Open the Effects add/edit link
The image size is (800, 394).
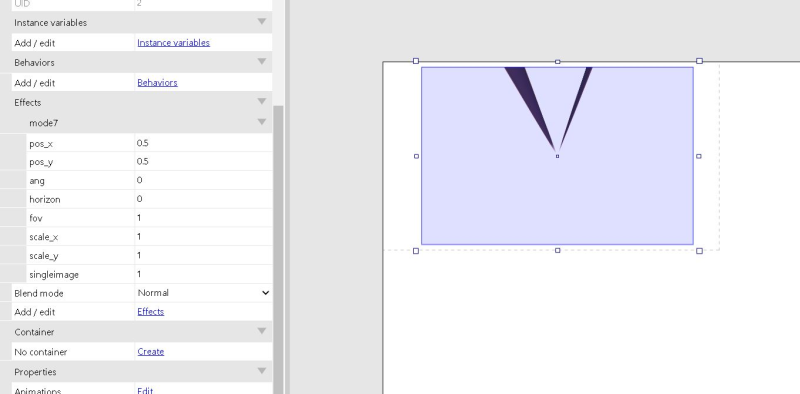[151, 312]
